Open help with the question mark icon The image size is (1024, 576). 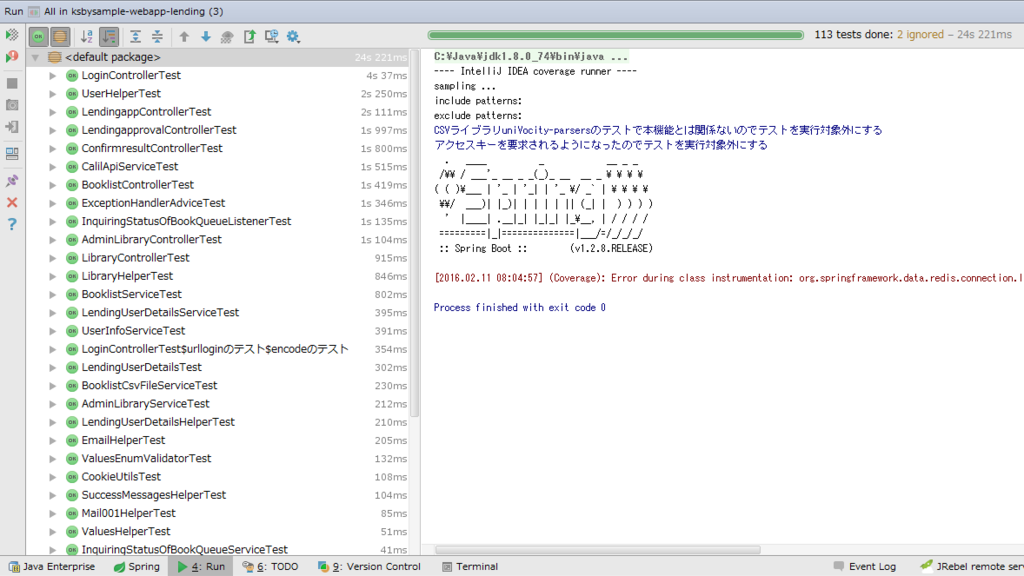[x=12, y=225]
